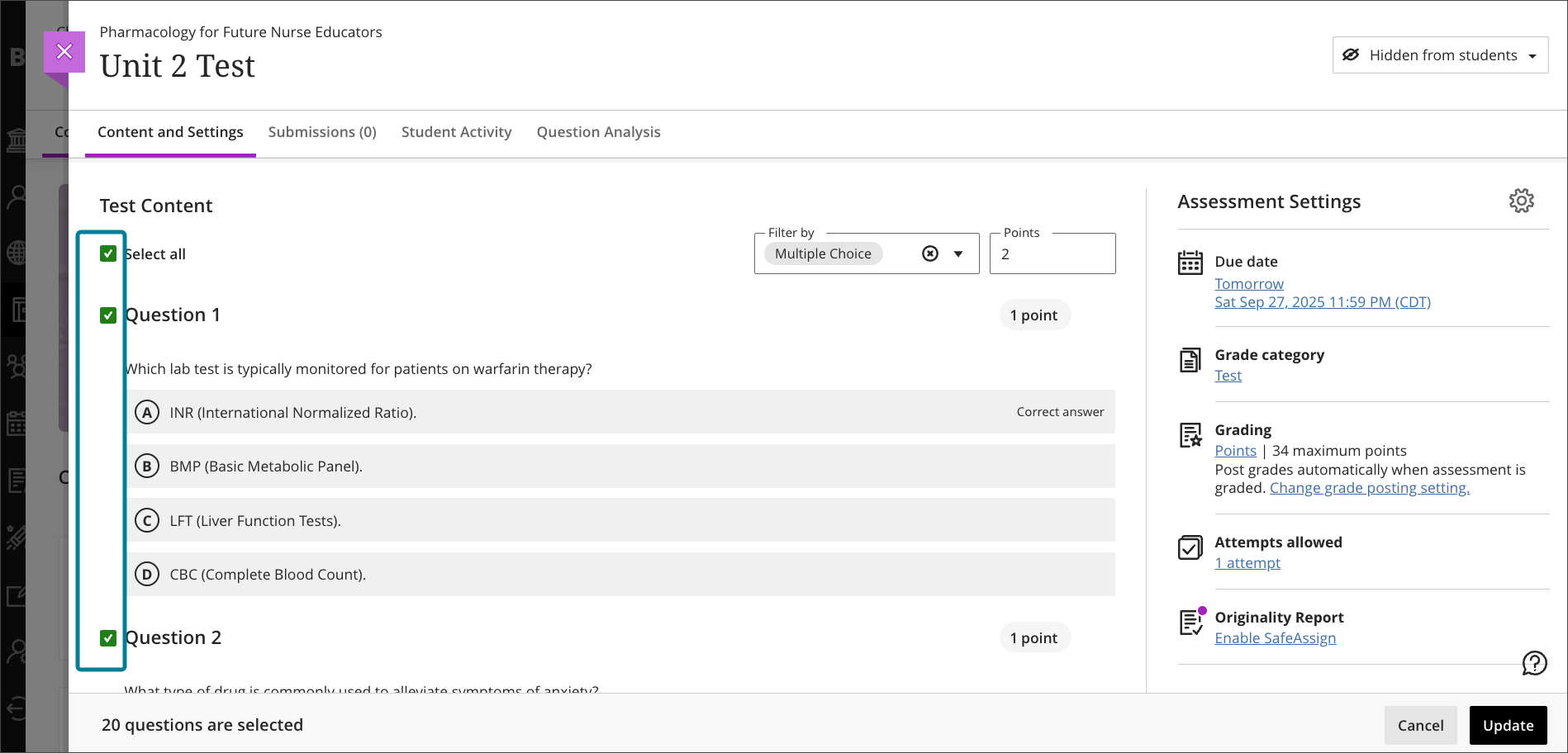This screenshot has height=753, width=1568.
Task: Click the Grade category document icon
Action: coord(1190,360)
